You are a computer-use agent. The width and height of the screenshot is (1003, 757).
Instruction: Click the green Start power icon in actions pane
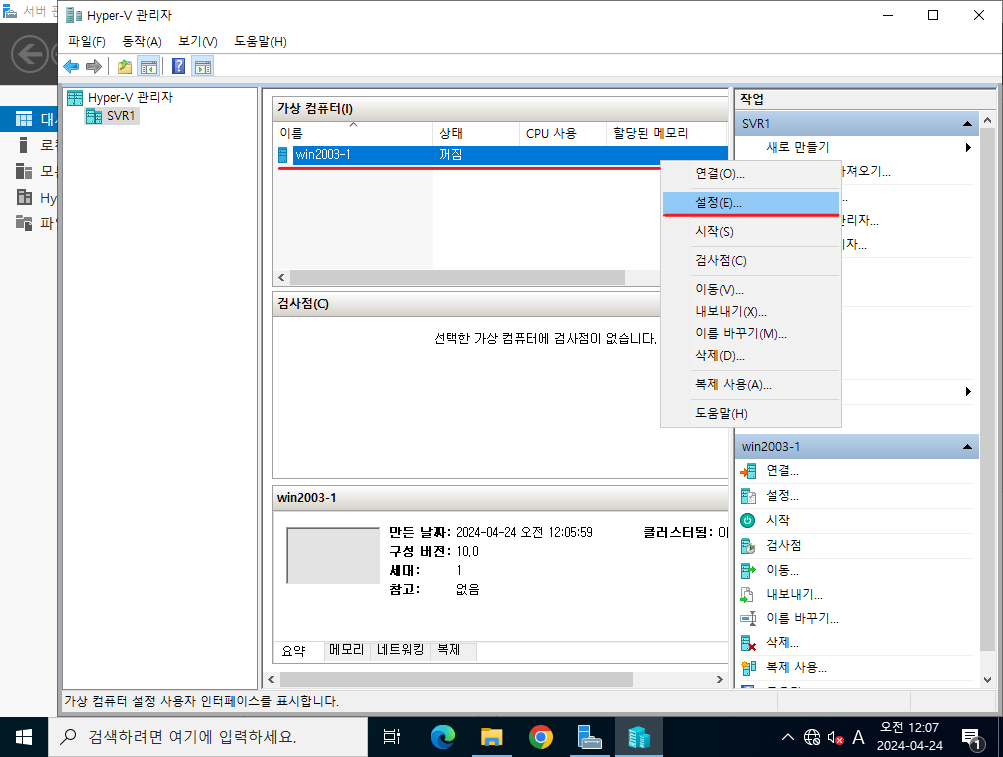click(747, 520)
